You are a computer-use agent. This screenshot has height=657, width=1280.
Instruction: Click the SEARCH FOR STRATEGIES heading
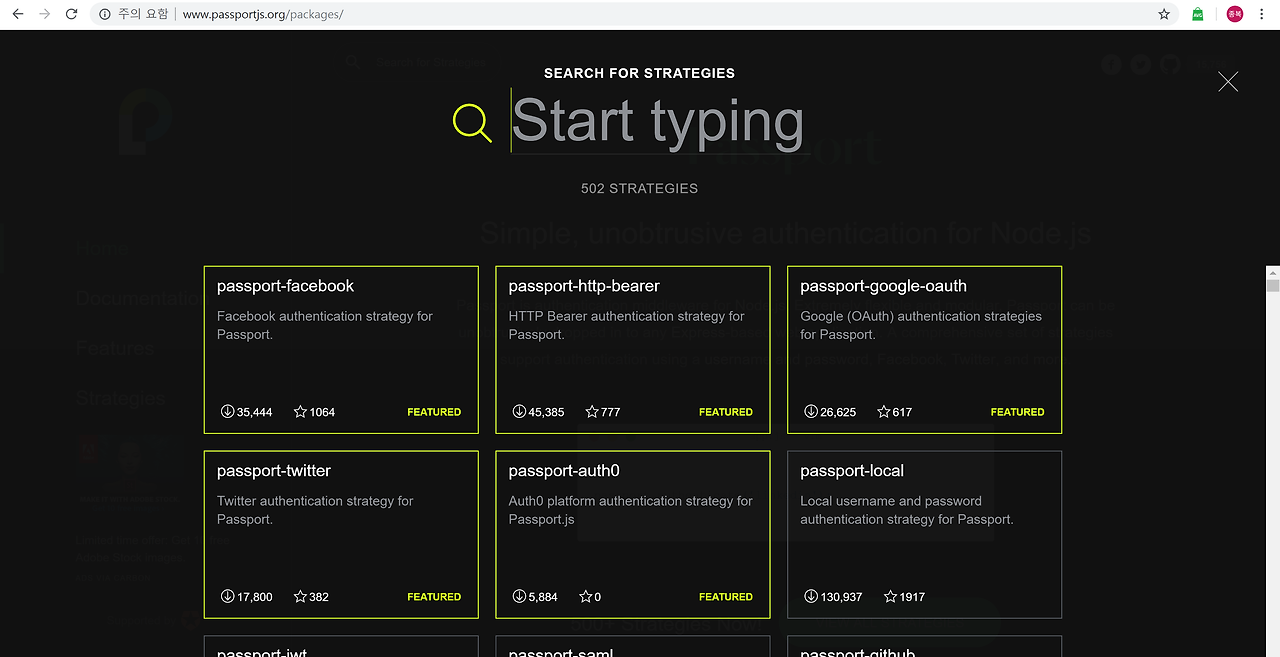pos(640,73)
